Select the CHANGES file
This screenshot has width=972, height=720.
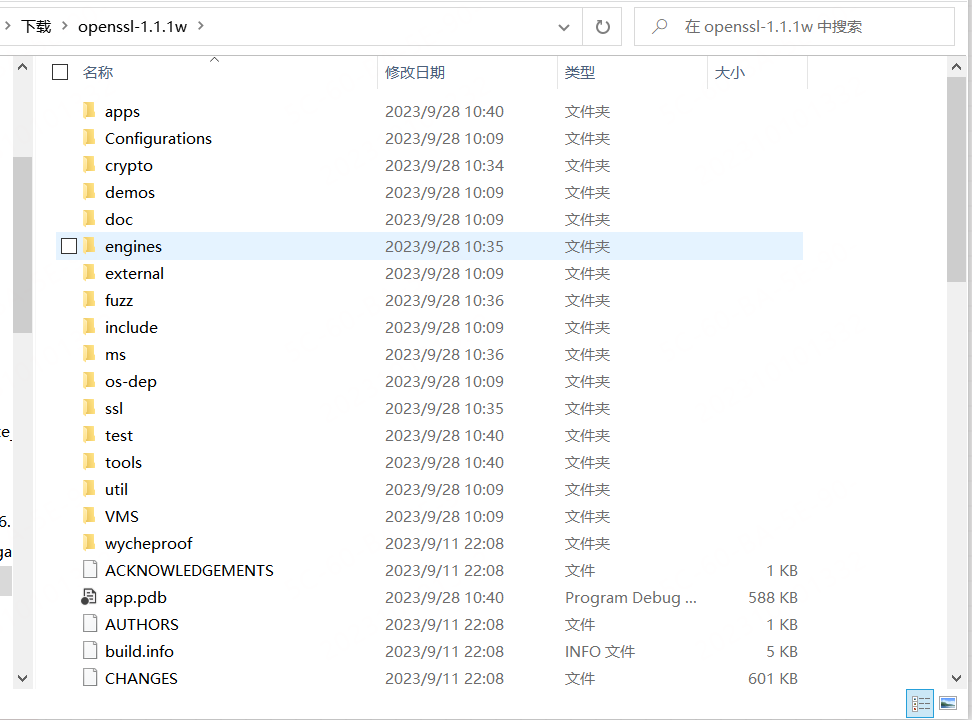(x=141, y=678)
